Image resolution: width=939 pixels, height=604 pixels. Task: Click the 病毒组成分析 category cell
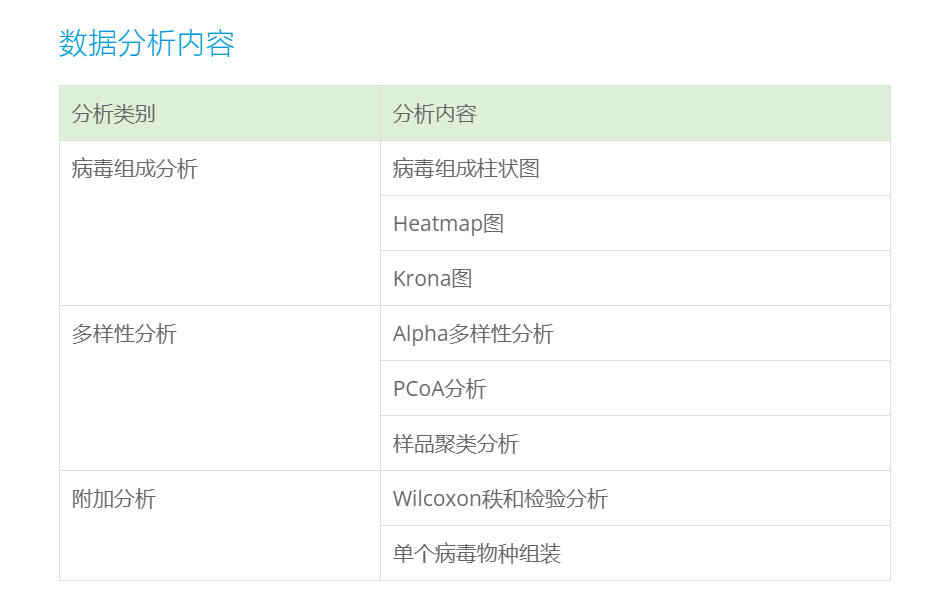(135, 169)
